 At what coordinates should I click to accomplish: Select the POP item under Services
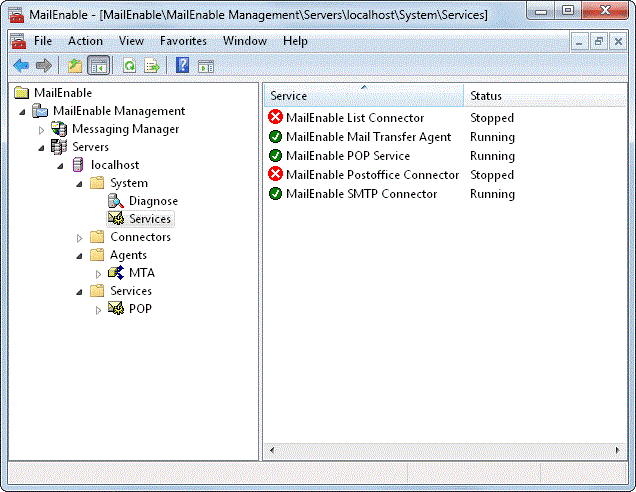pos(140,309)
